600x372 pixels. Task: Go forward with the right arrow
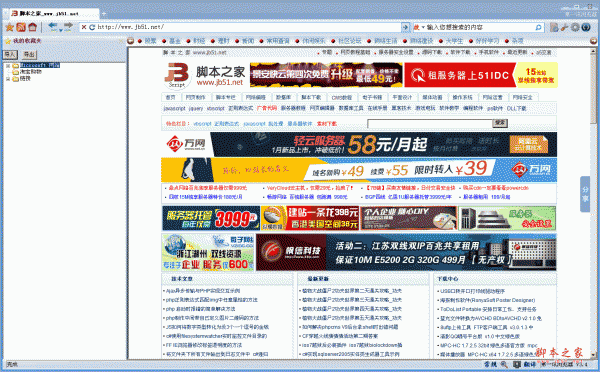click(68, 26)
